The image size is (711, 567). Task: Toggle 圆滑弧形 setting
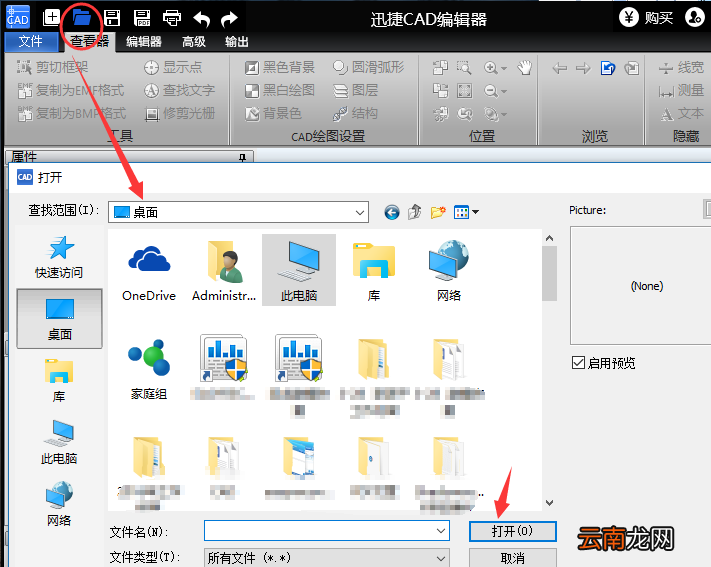tap(368, 67)
